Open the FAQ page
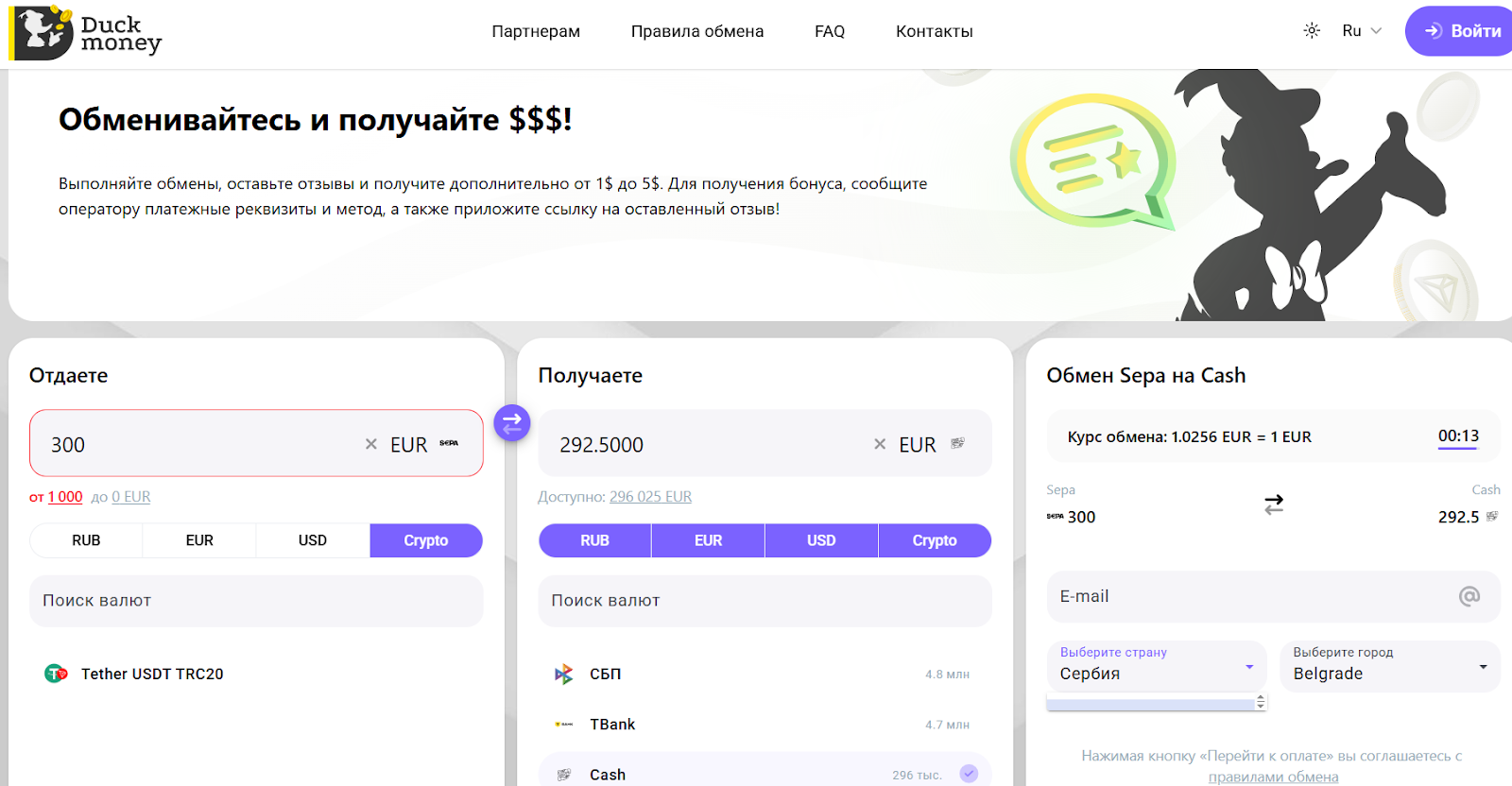Viewport: 1512px width, 786px height. point(830,31)
